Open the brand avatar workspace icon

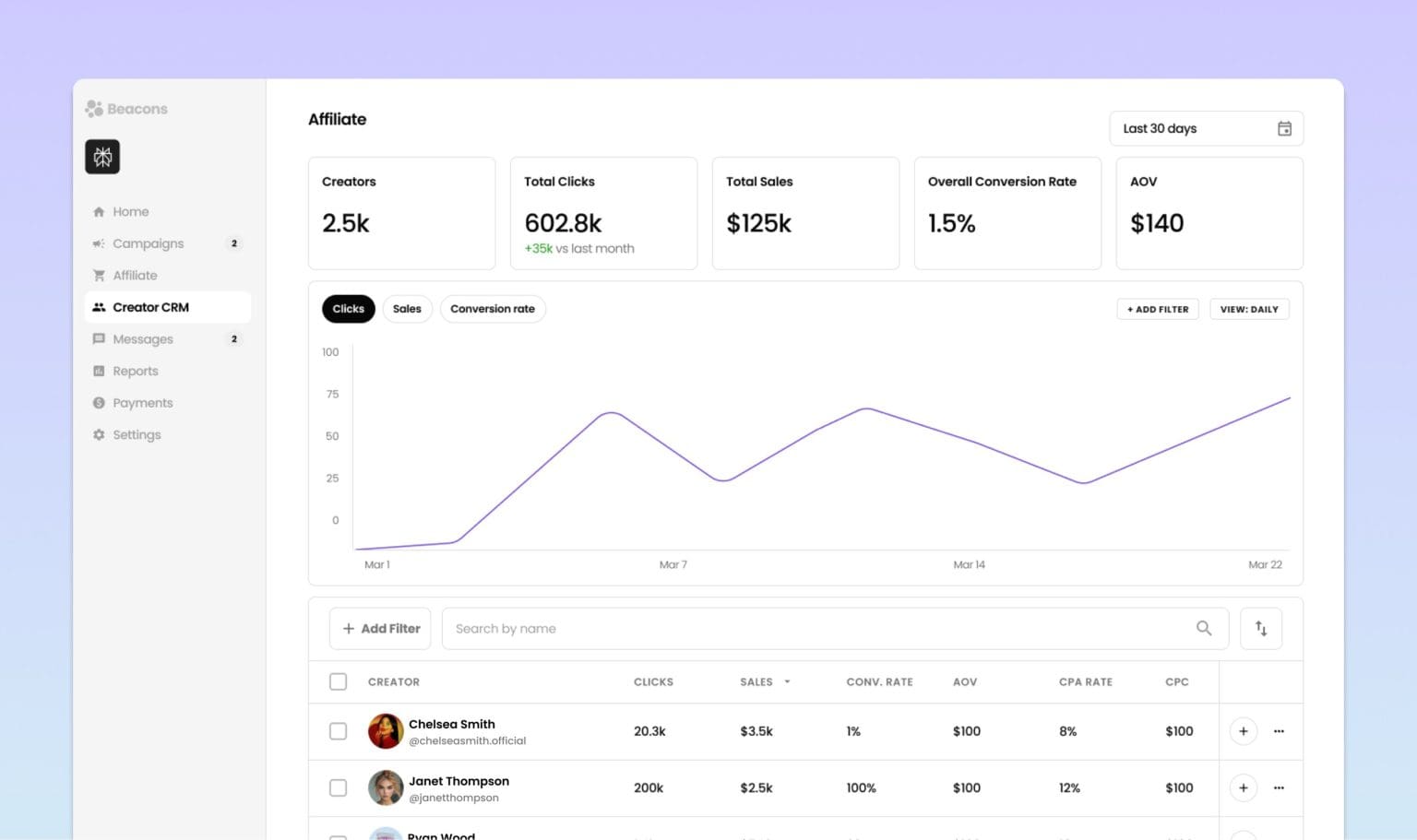[x=102, y=157]
